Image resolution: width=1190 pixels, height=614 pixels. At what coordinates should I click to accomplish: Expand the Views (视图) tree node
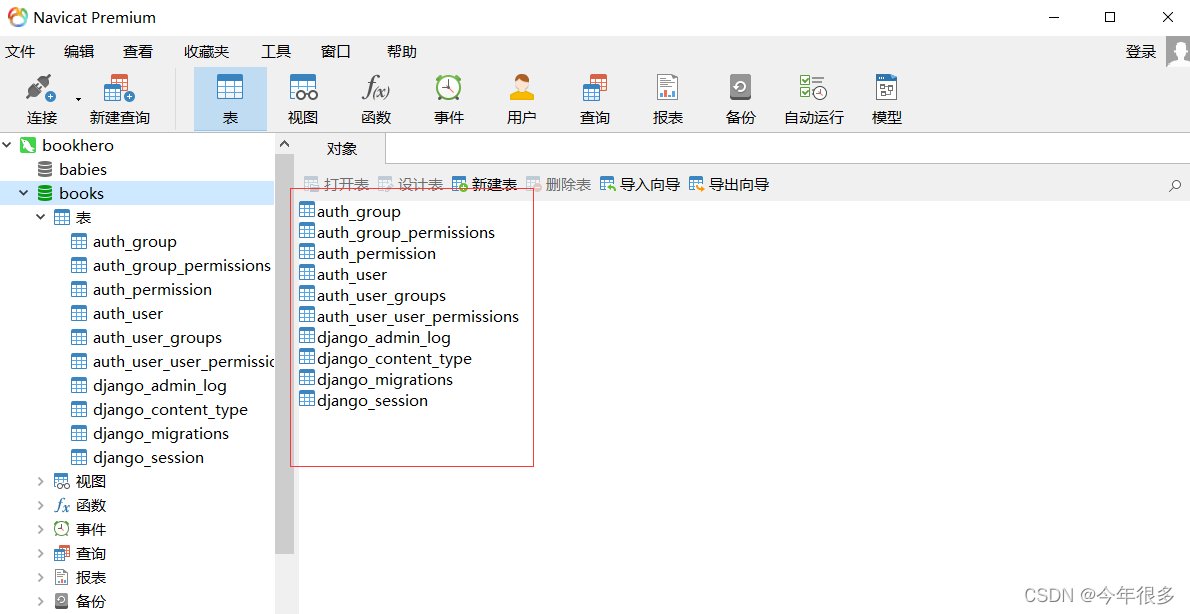(x=40, y=481)
